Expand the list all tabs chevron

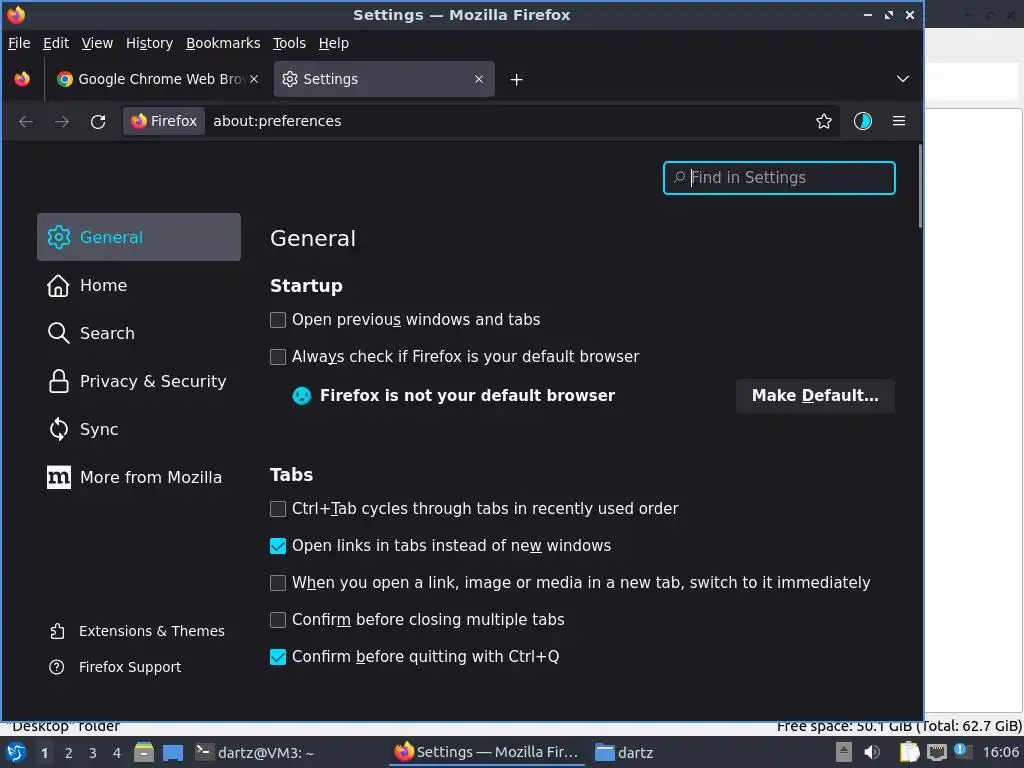pos(903,79)
